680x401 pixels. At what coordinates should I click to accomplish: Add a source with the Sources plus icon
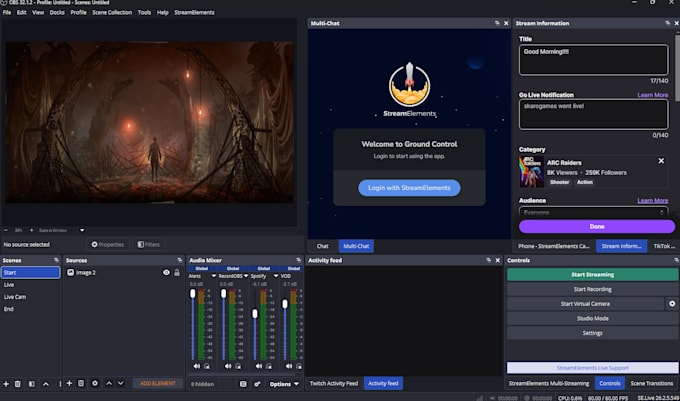click(69, 383)
